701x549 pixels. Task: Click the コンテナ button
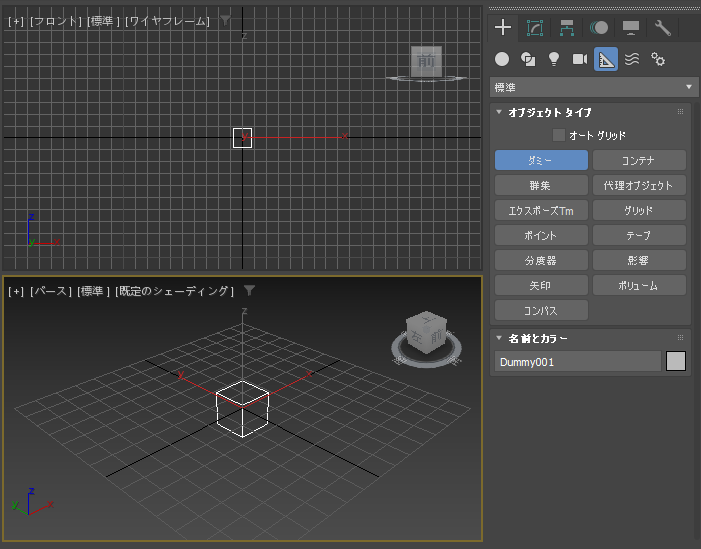tap(639, 160)
